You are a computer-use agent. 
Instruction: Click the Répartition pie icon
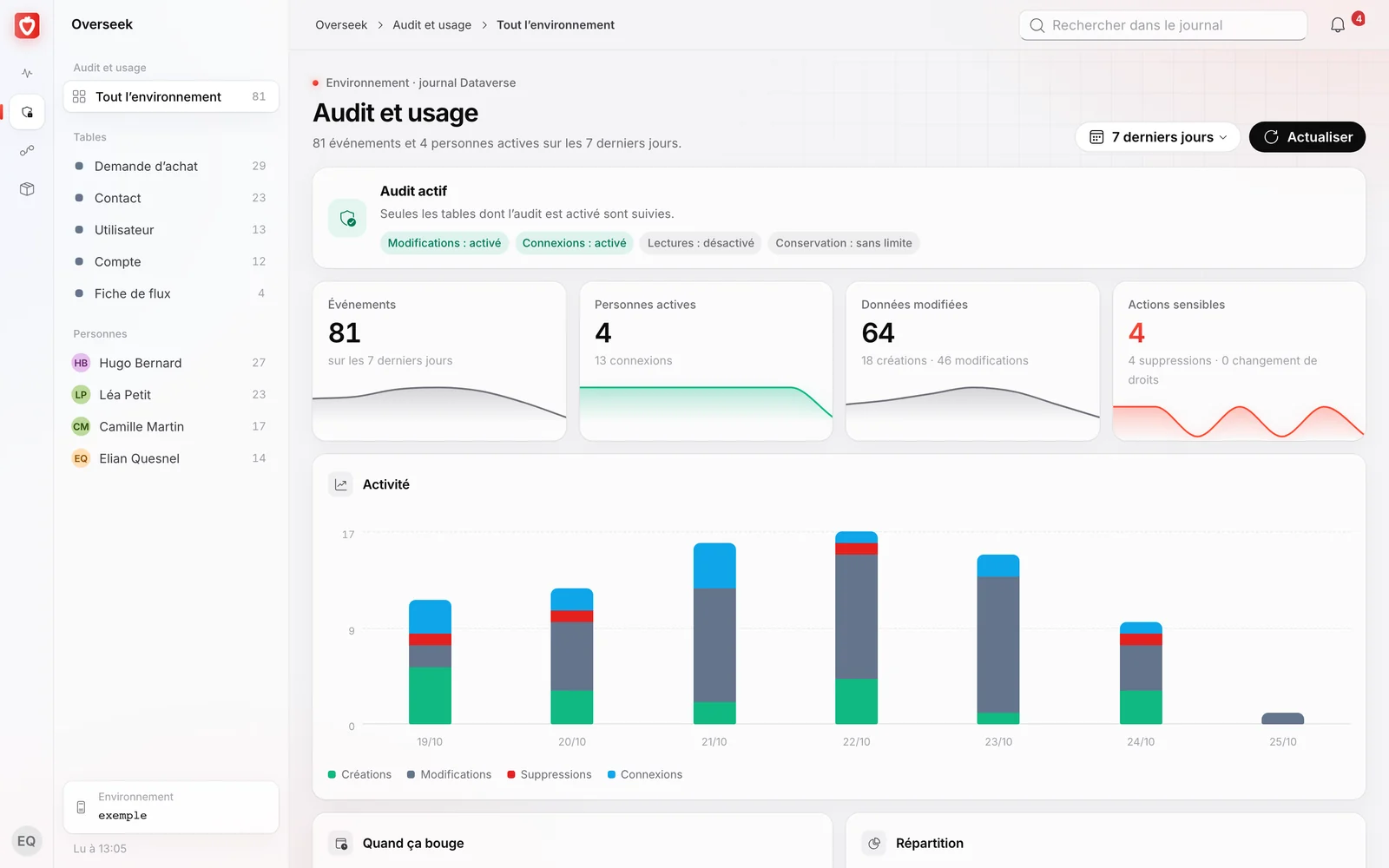874,843
